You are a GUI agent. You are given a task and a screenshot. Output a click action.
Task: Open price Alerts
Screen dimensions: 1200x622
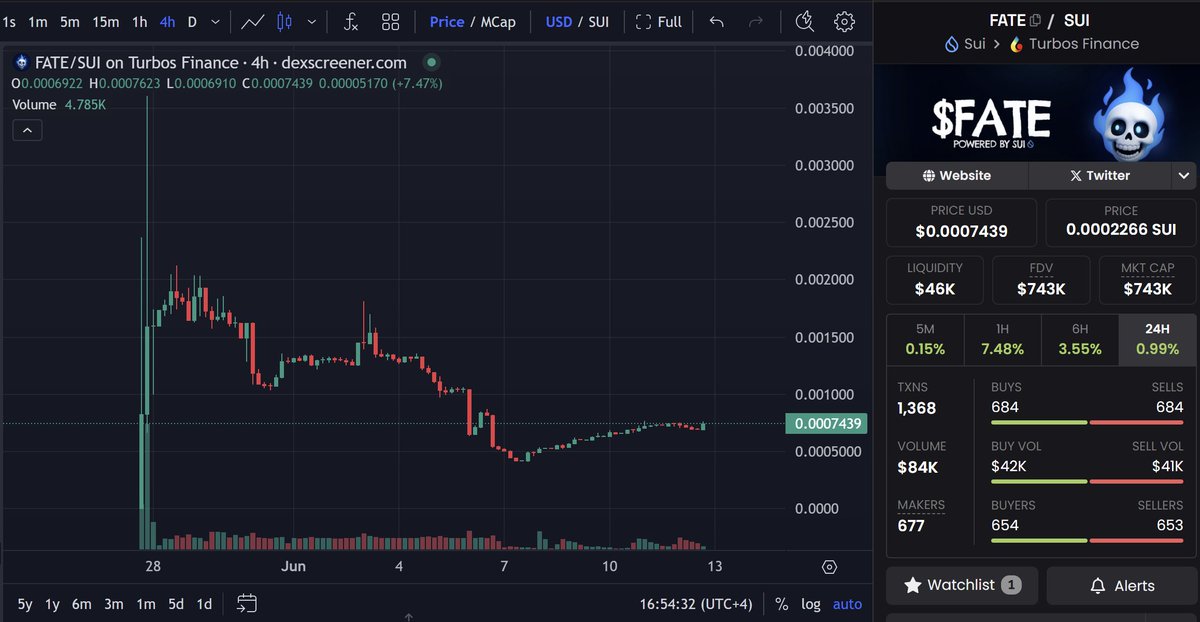[x=1122, y=586]
